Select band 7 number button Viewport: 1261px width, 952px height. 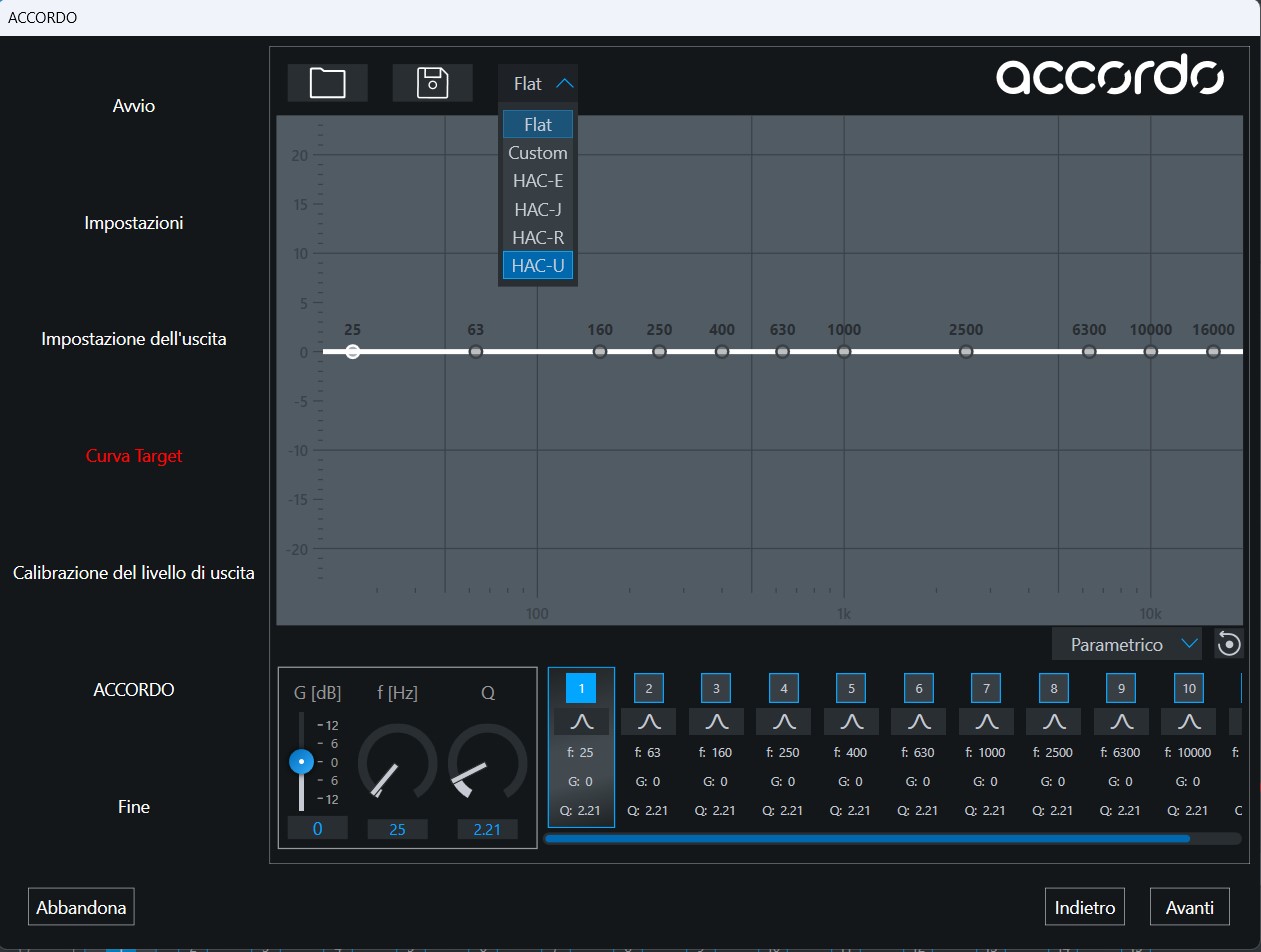pos(986,688)
